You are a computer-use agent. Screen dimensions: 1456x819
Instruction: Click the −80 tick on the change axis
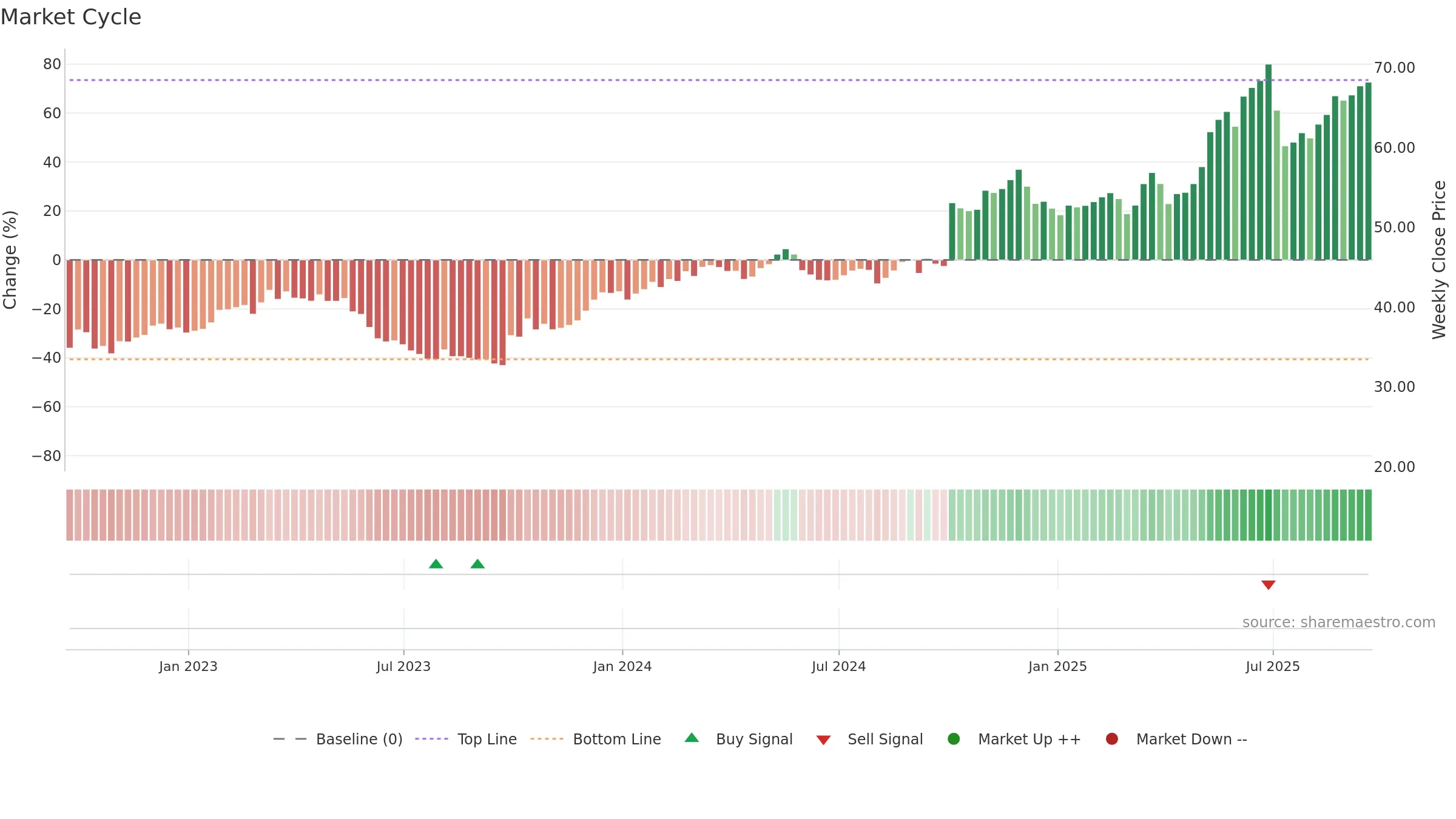[47, 456]
